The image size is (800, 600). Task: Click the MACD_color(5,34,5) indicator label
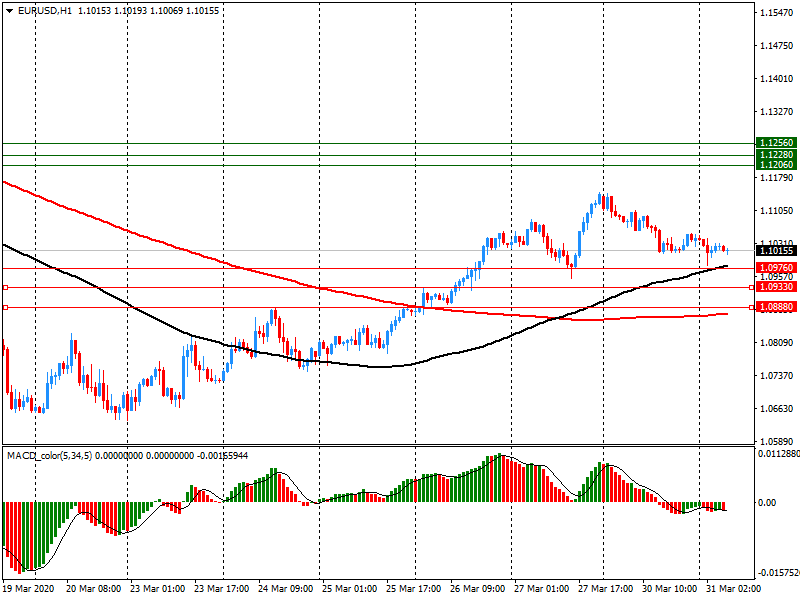pyautogui.click(x=49, y=456)
